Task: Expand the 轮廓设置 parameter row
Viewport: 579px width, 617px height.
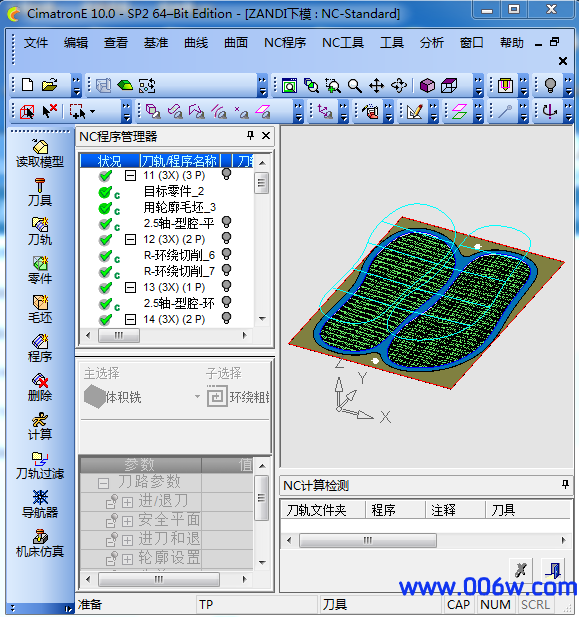Action: [127, 559]
